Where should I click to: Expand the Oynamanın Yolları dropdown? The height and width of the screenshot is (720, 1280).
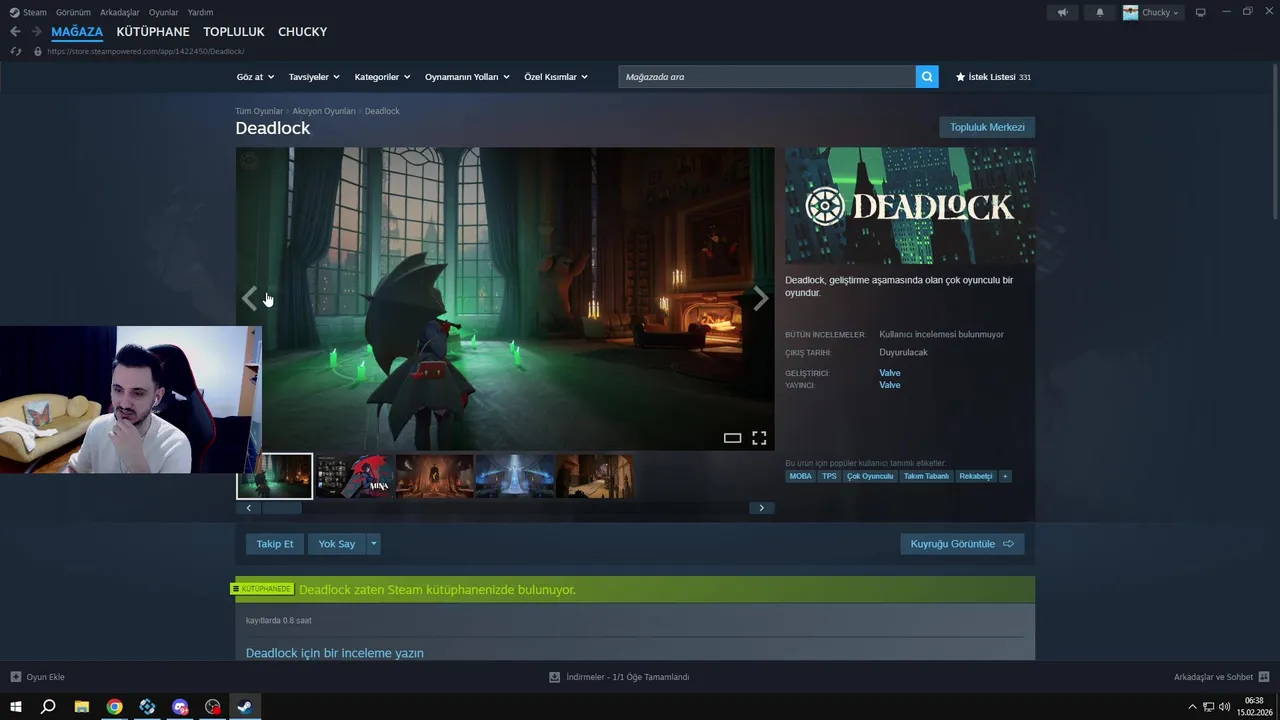coord(467,77)
